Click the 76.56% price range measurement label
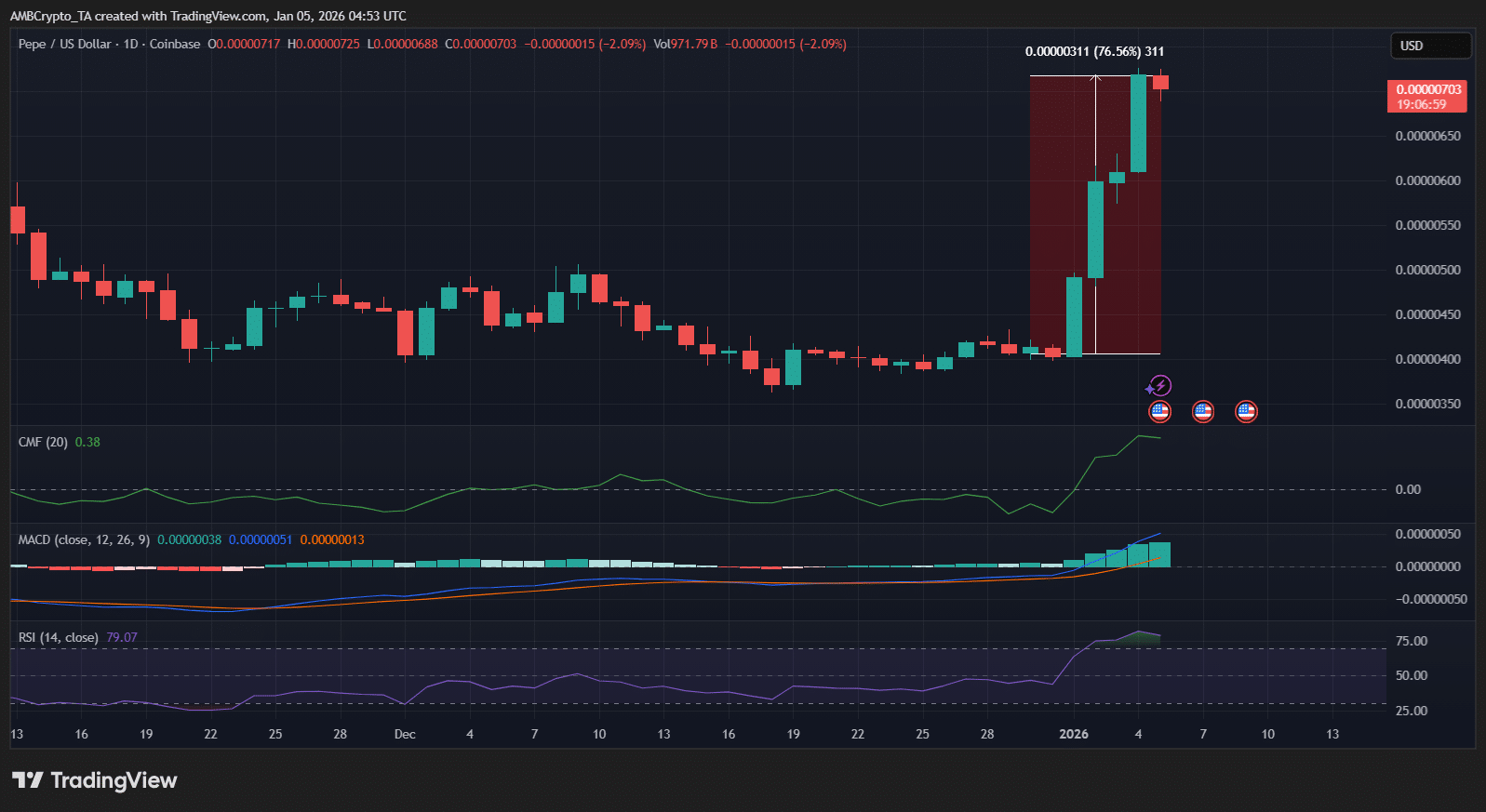This screenshot has width=1486, height=812. click(x=1094, y=51)
